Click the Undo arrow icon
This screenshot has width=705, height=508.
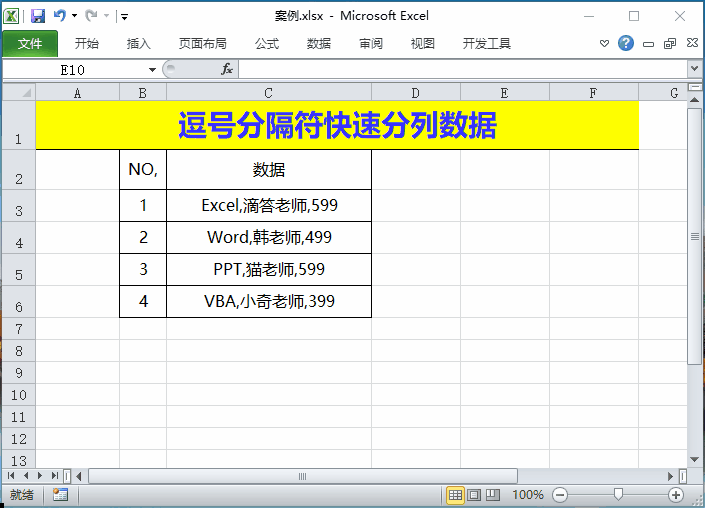coord(60,16)
